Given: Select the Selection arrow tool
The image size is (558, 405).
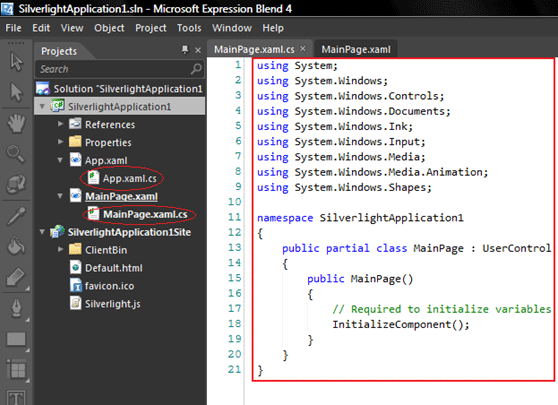Looking at the screenshot, I should click(16, 62).
